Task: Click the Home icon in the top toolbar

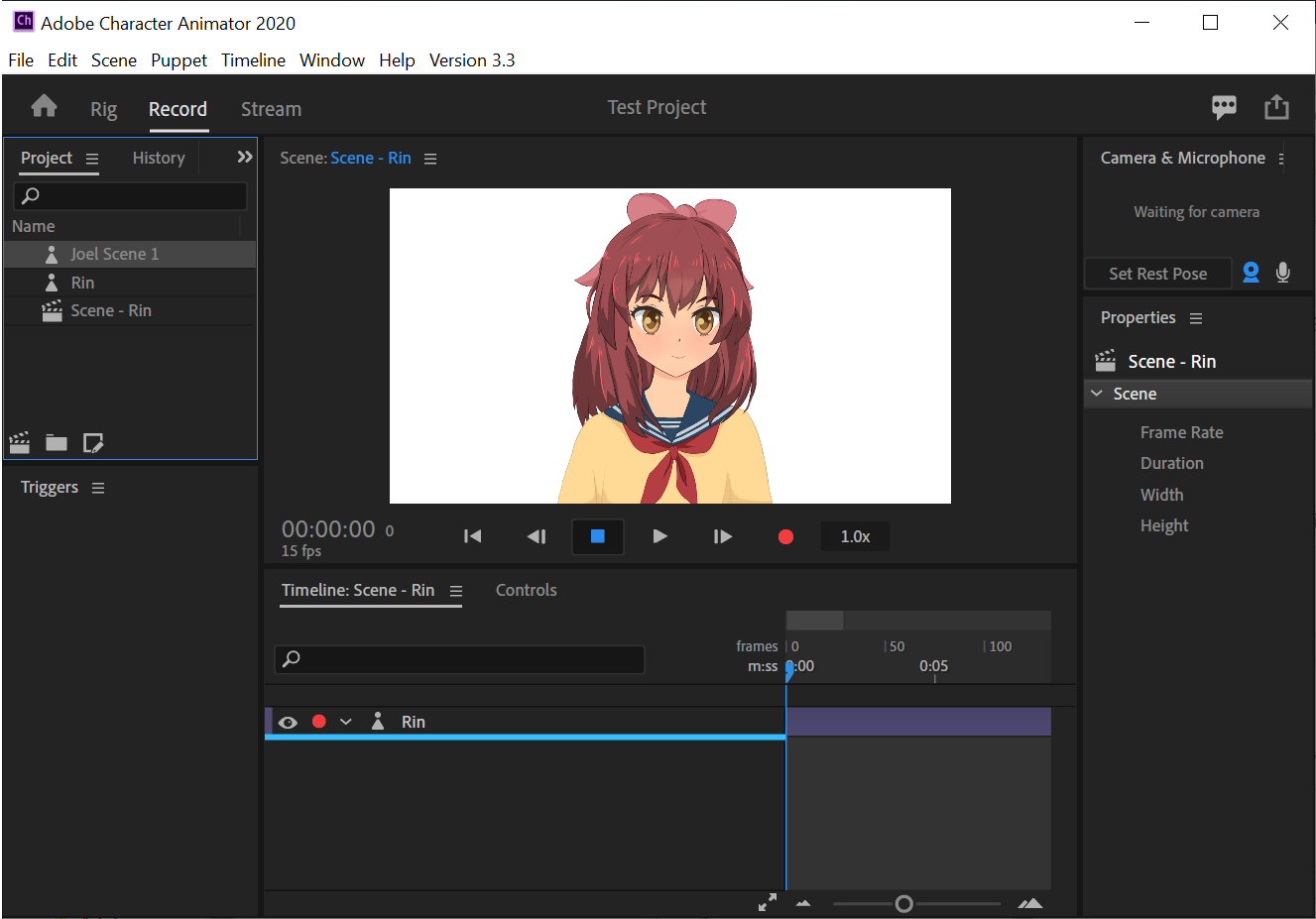Action: (x=43, y=107)
